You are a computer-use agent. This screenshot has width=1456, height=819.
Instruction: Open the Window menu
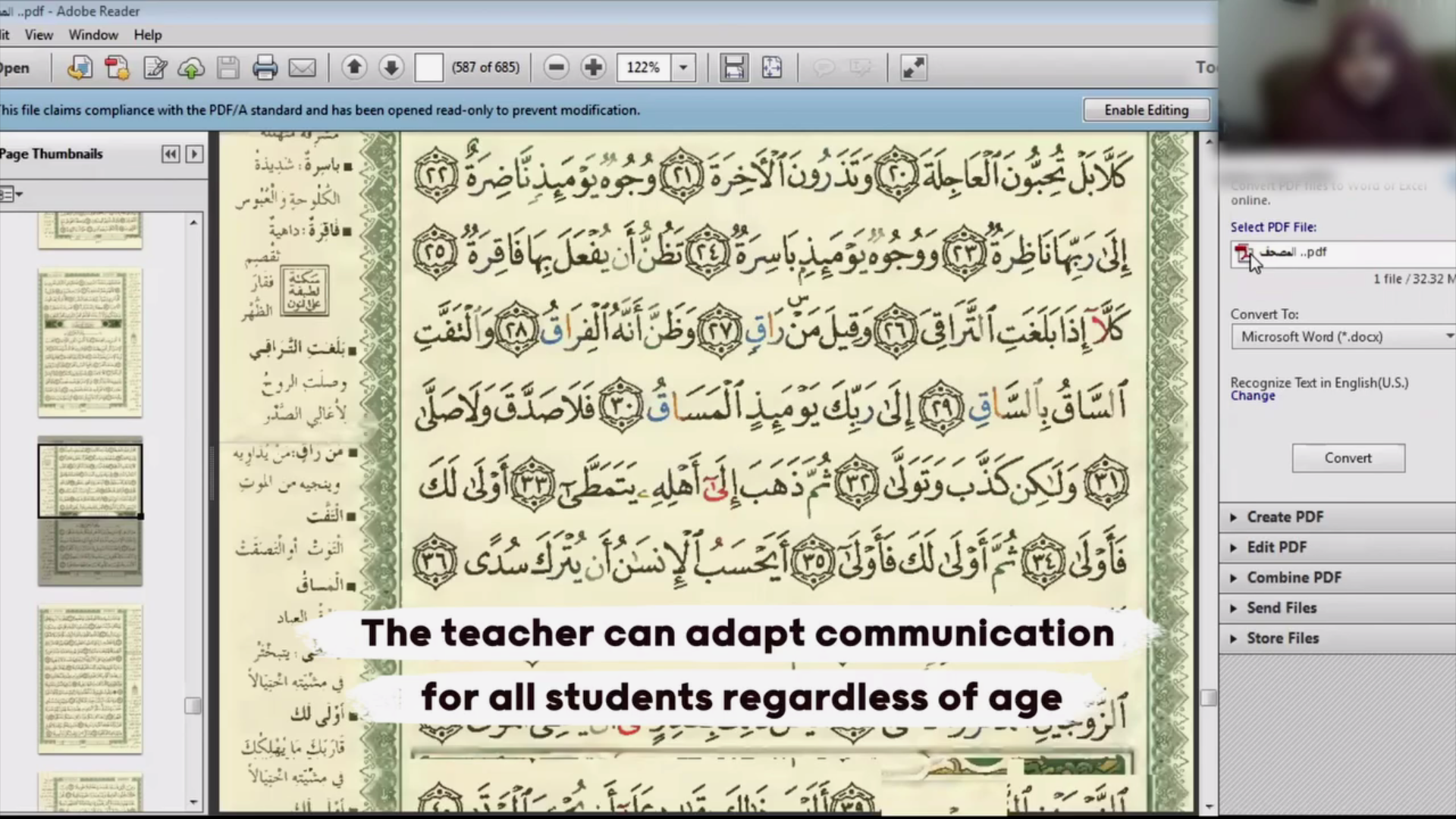pos(93,35)
